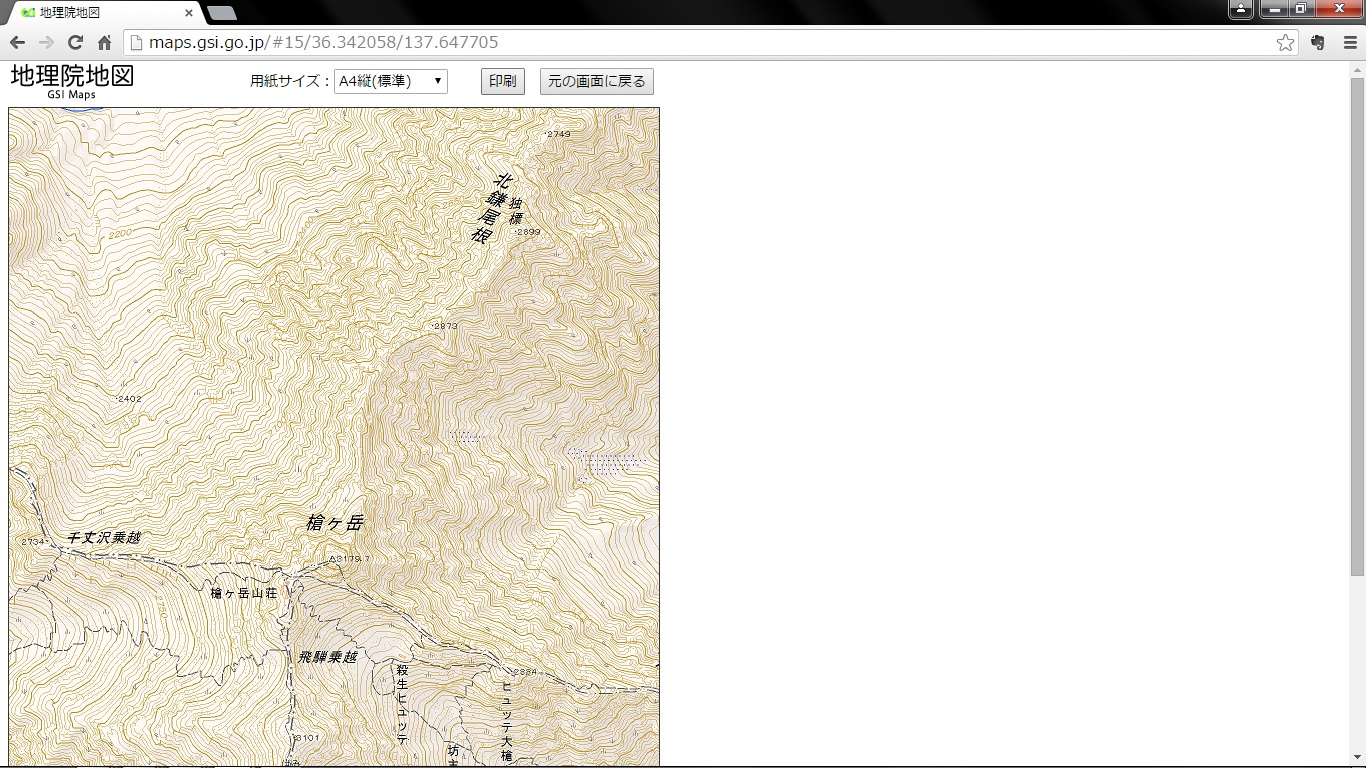Viewport: 1366px width, 768px height.
Task: Click the 千丈沢乗越 label on map
Action: 104,538
